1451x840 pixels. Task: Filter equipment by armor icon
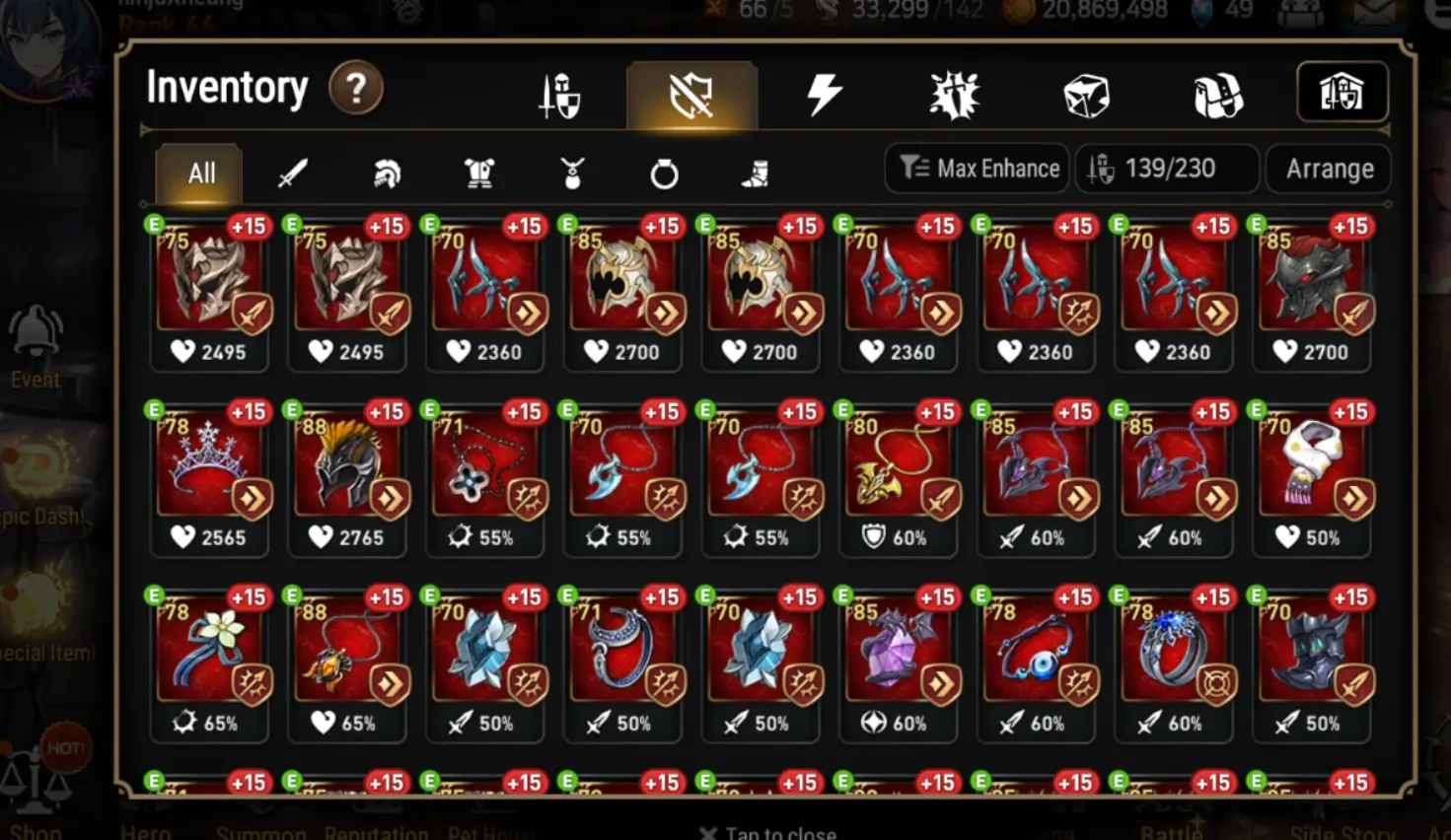click(479, 175)
